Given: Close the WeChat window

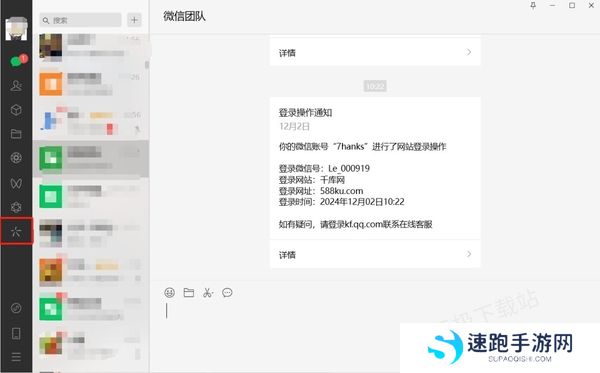Looking at the screenshot, I should point(591,5).
